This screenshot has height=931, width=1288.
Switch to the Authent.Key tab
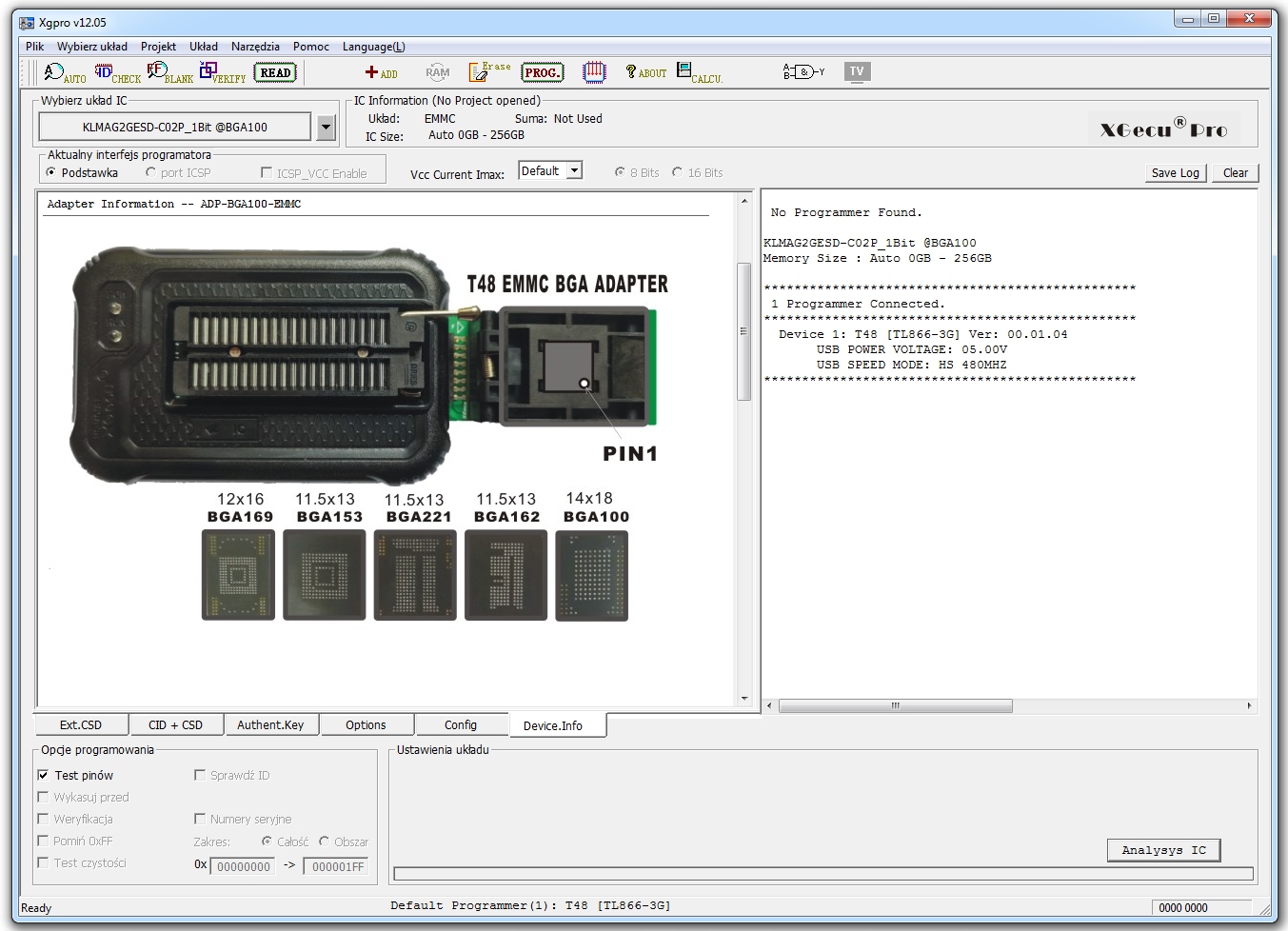270,725
